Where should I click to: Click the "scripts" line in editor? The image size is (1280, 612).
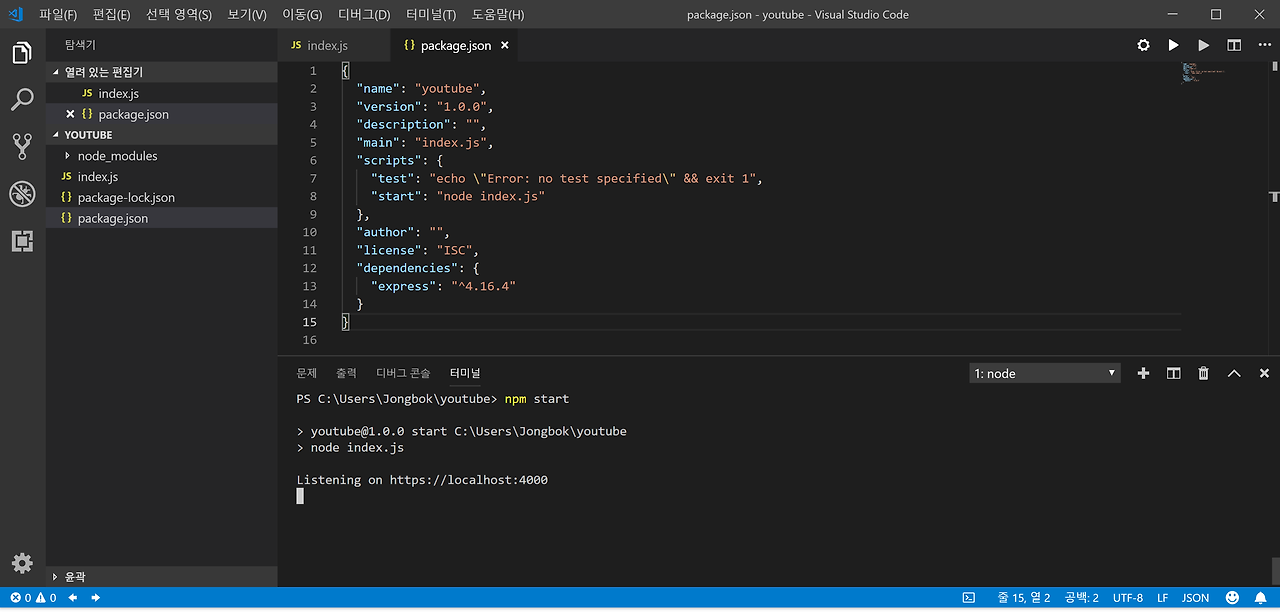pyautogui.click(x=399, y=160)
